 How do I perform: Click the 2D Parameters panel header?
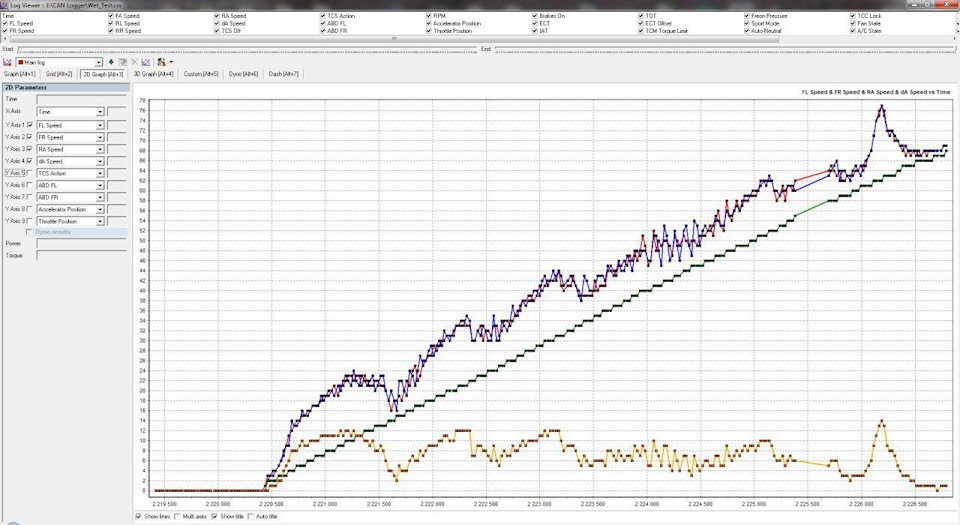click(x=66, y=88)
